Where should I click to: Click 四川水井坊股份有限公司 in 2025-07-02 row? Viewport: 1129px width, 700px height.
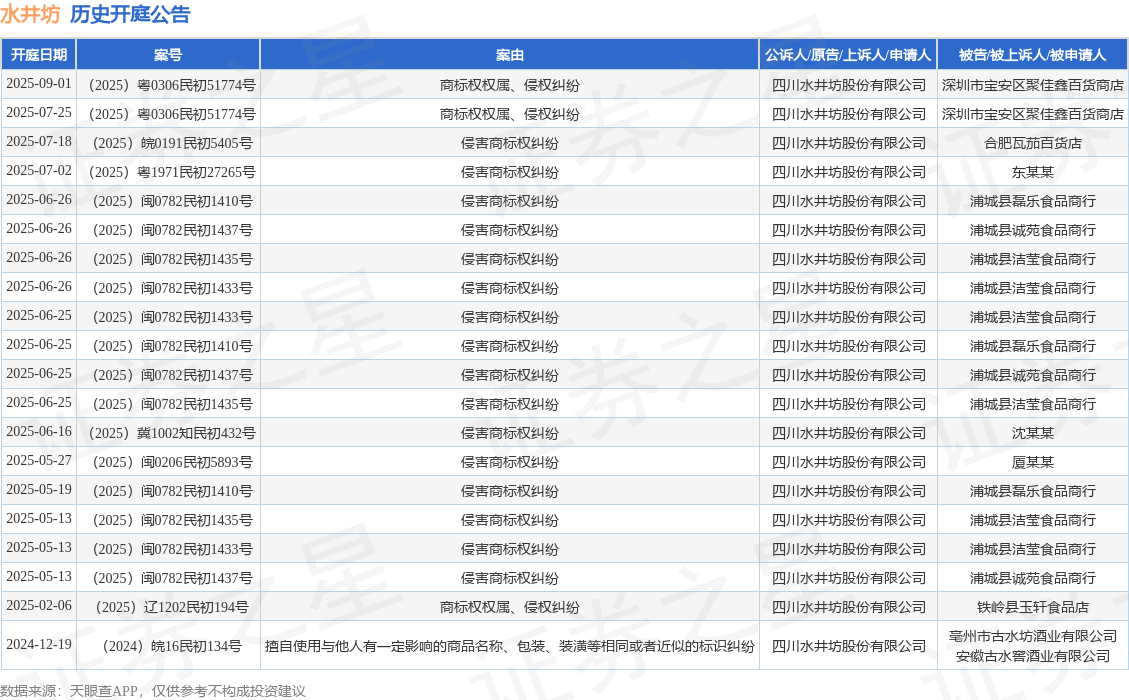(x=848, y=172)
